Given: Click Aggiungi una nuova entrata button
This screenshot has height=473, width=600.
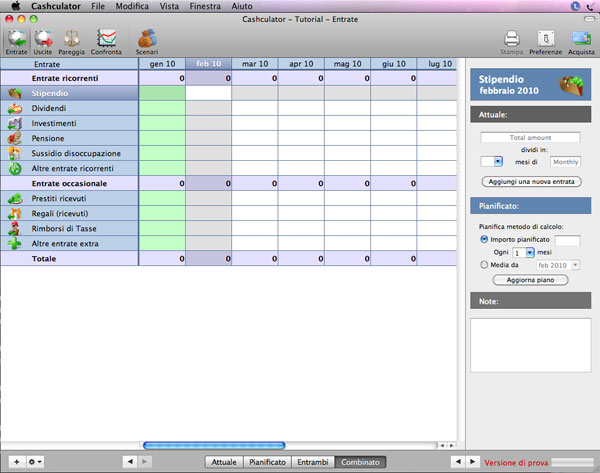Looking at the screenshot, I should [x=532, y=182].
